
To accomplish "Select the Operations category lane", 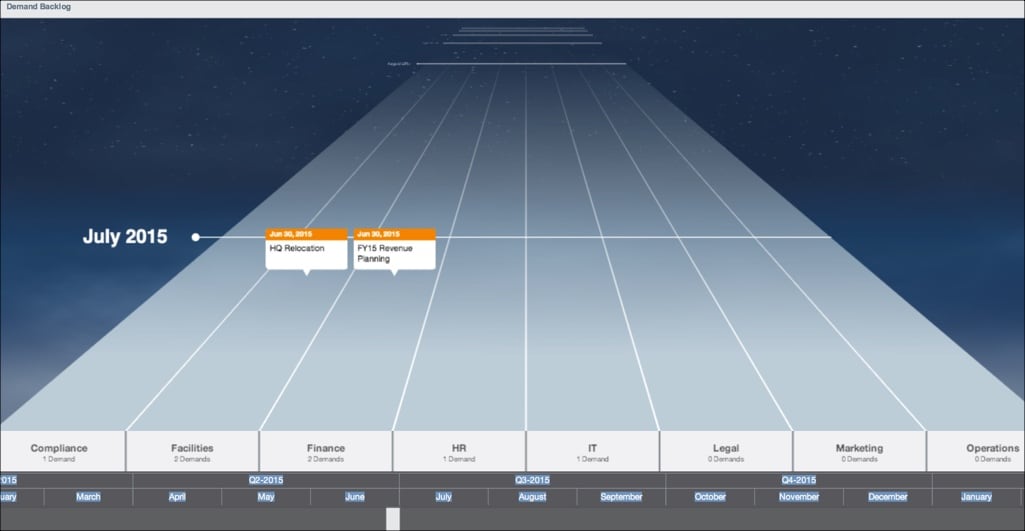I will coord(976,451).
